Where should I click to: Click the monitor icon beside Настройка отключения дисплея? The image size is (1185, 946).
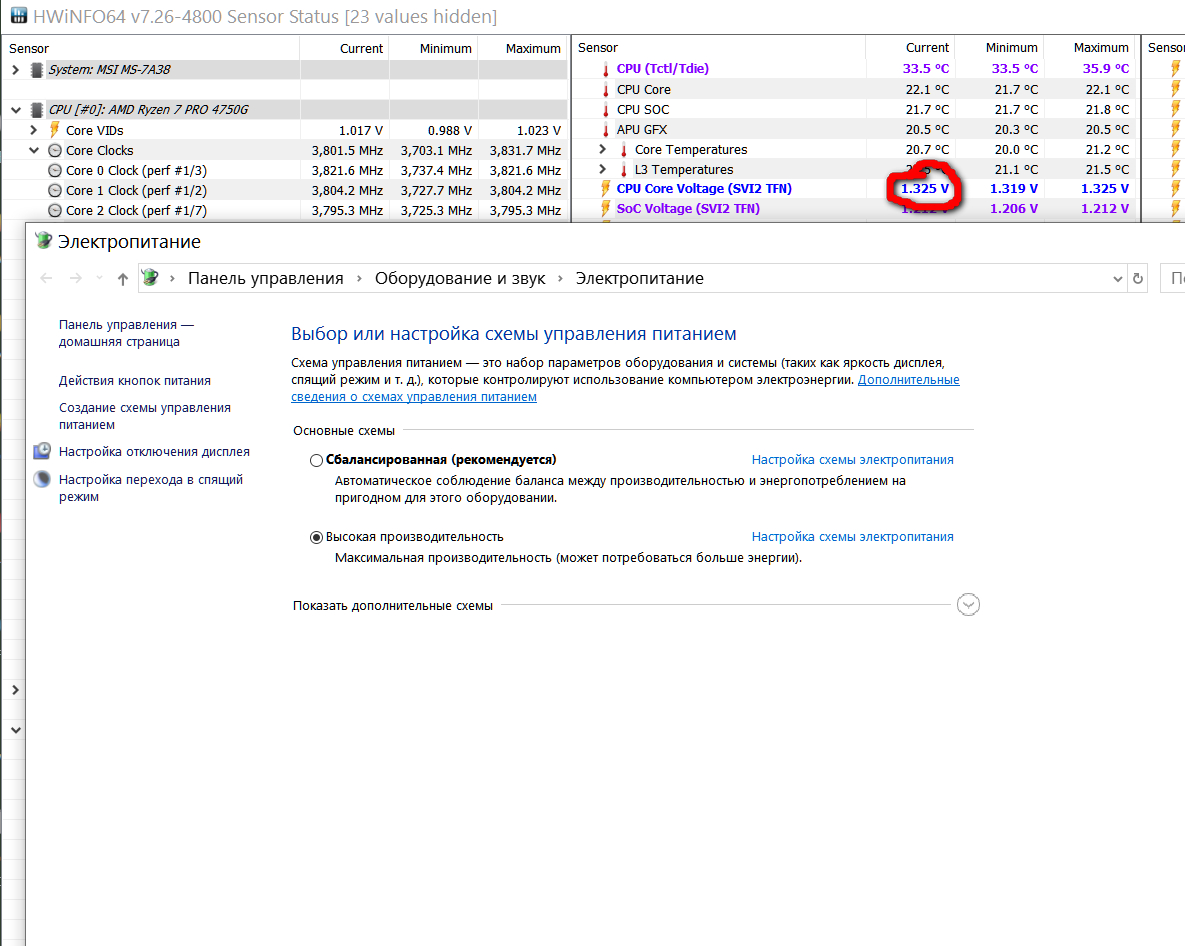coord(42,452)
